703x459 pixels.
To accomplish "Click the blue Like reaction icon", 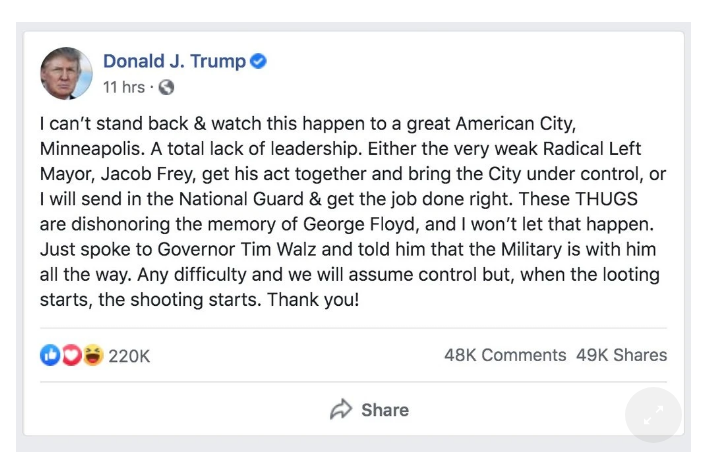I will [50, 355].
